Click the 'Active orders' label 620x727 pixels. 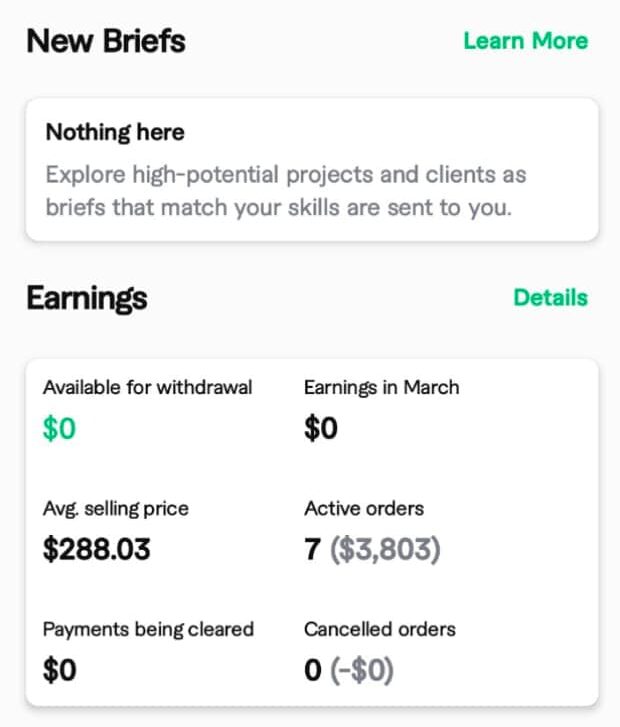[x=364, y=508]
